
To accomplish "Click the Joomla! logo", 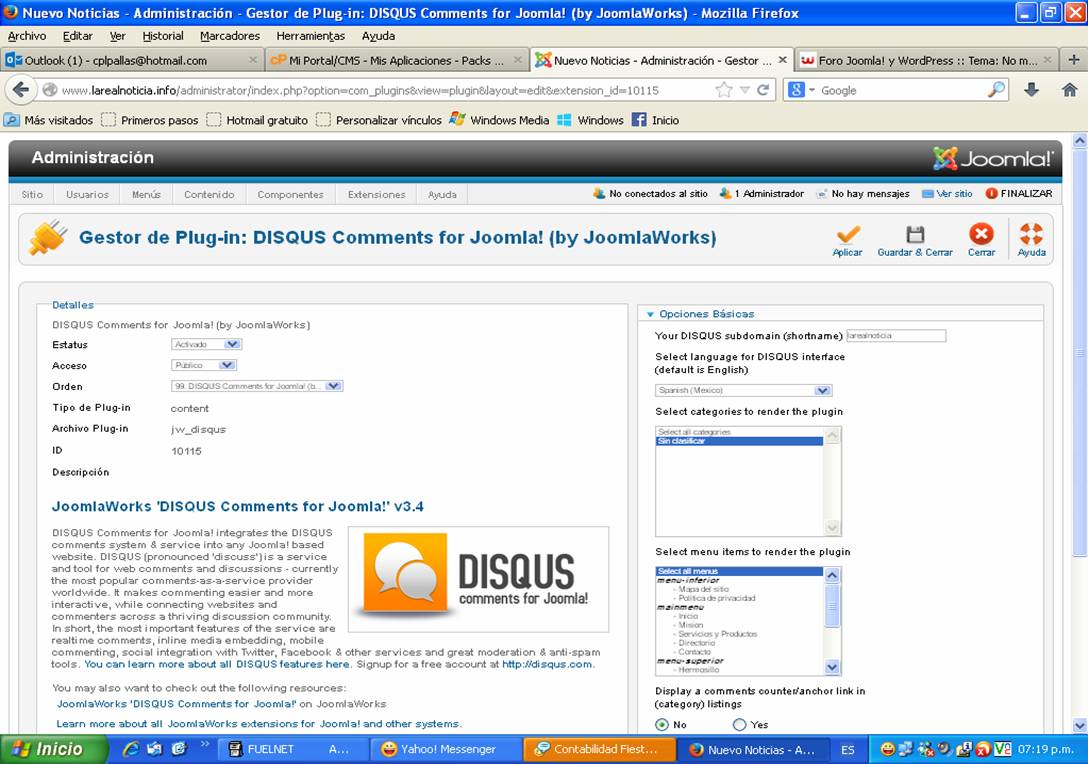I will (993, 159).
